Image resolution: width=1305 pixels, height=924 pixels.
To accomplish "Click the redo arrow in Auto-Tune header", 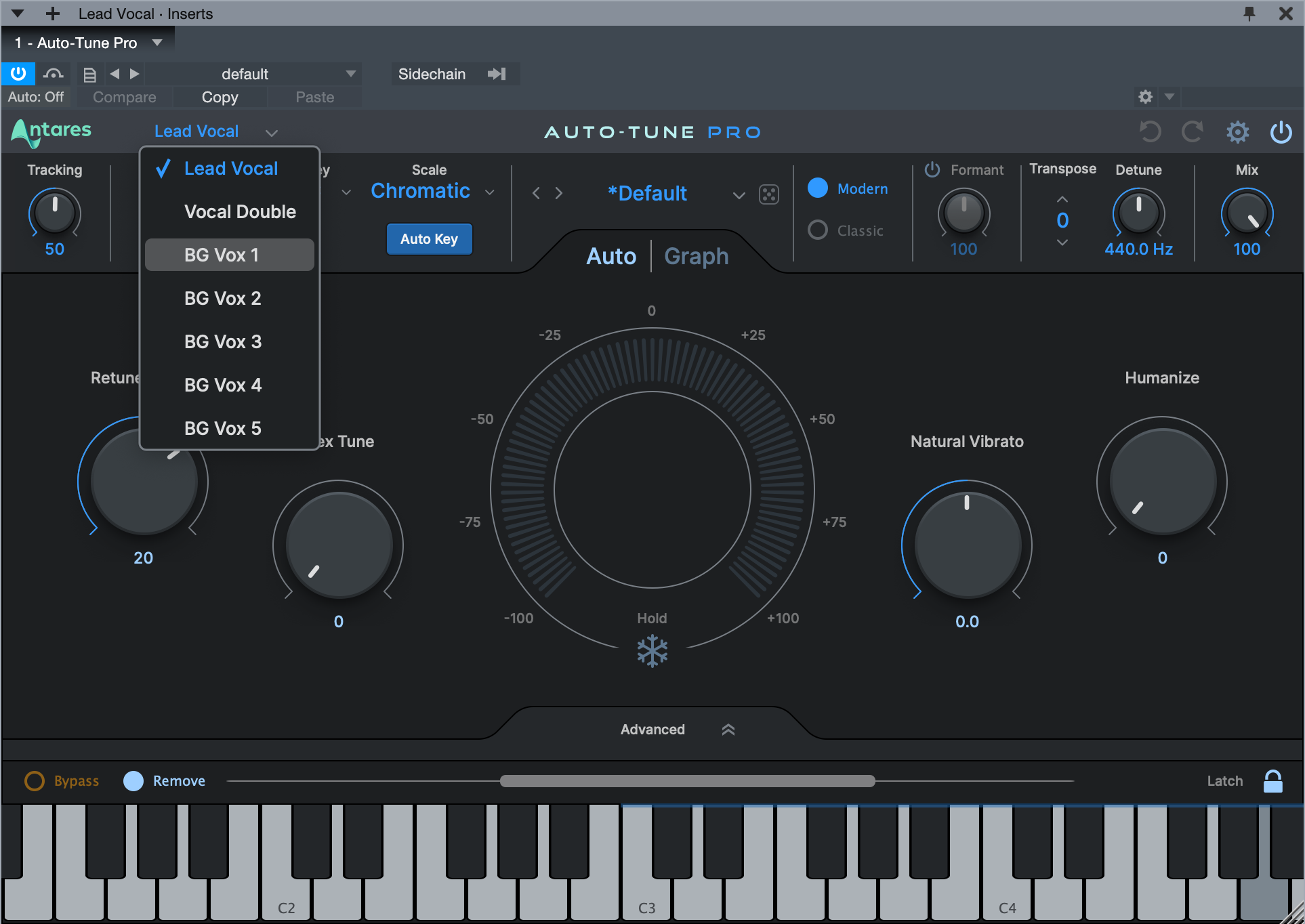I will click(1193, 131).
